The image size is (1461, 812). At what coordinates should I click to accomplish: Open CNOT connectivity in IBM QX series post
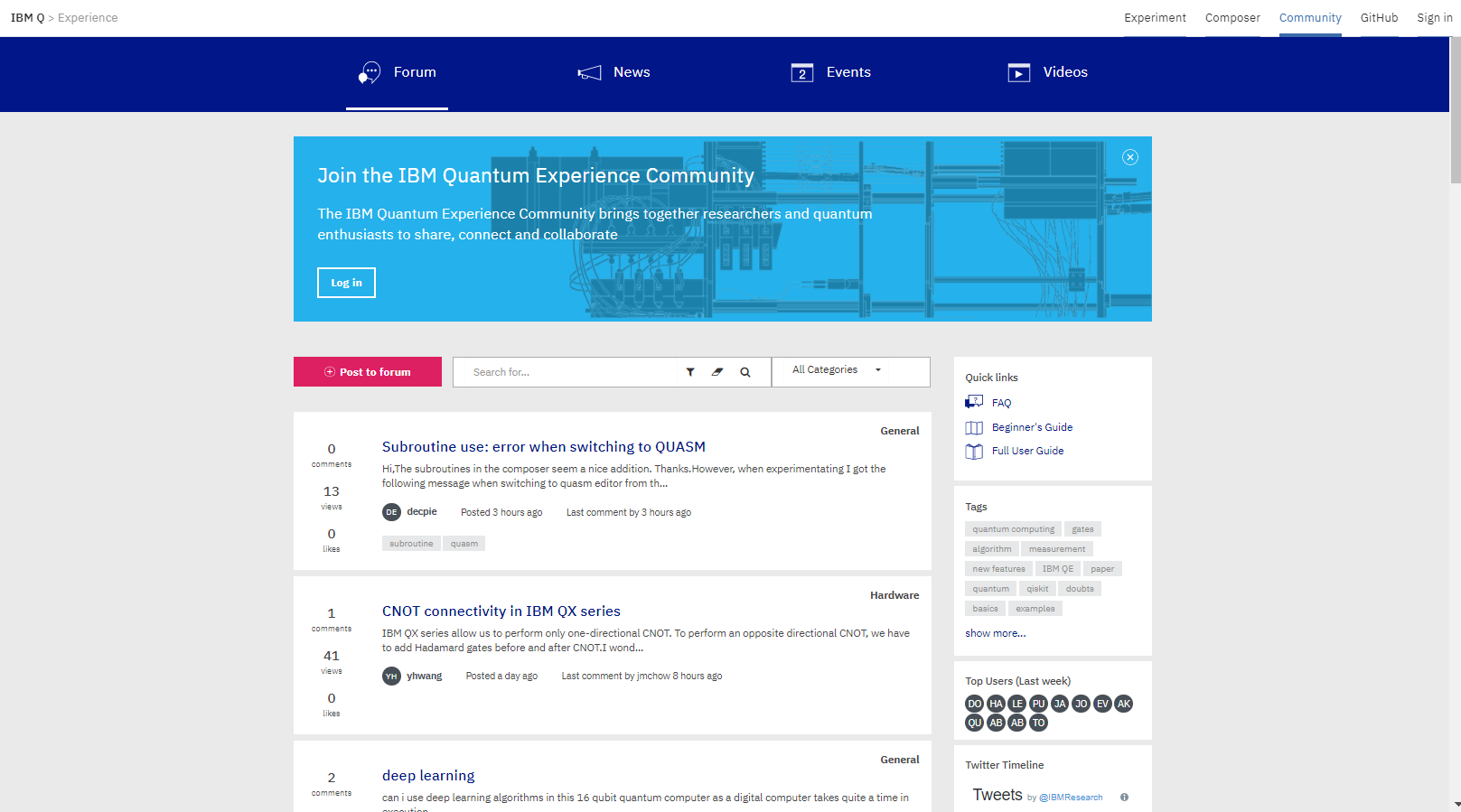pyautogui.click(x=501, y=611)
